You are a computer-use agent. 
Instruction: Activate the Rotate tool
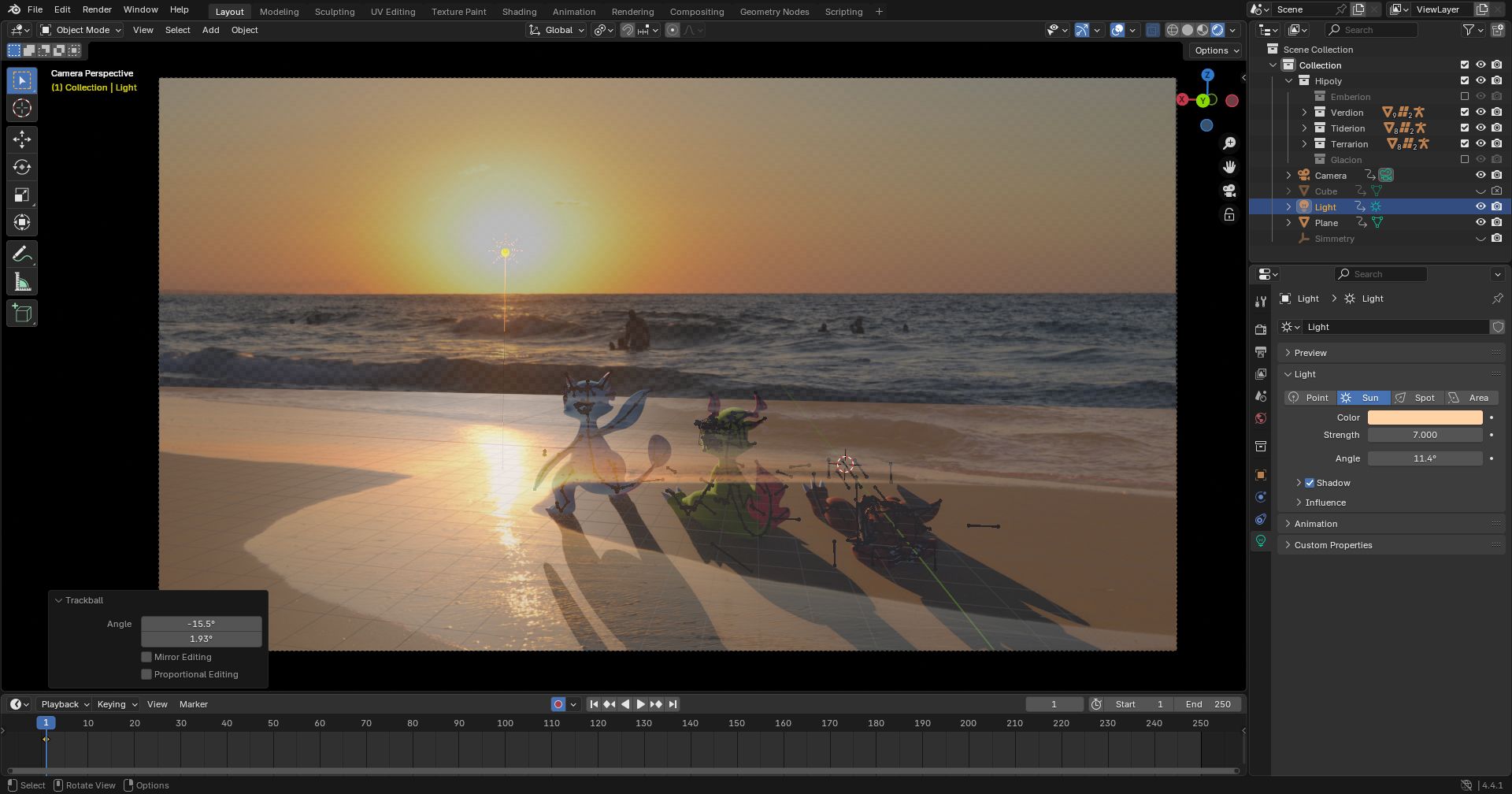coord(22,167)
